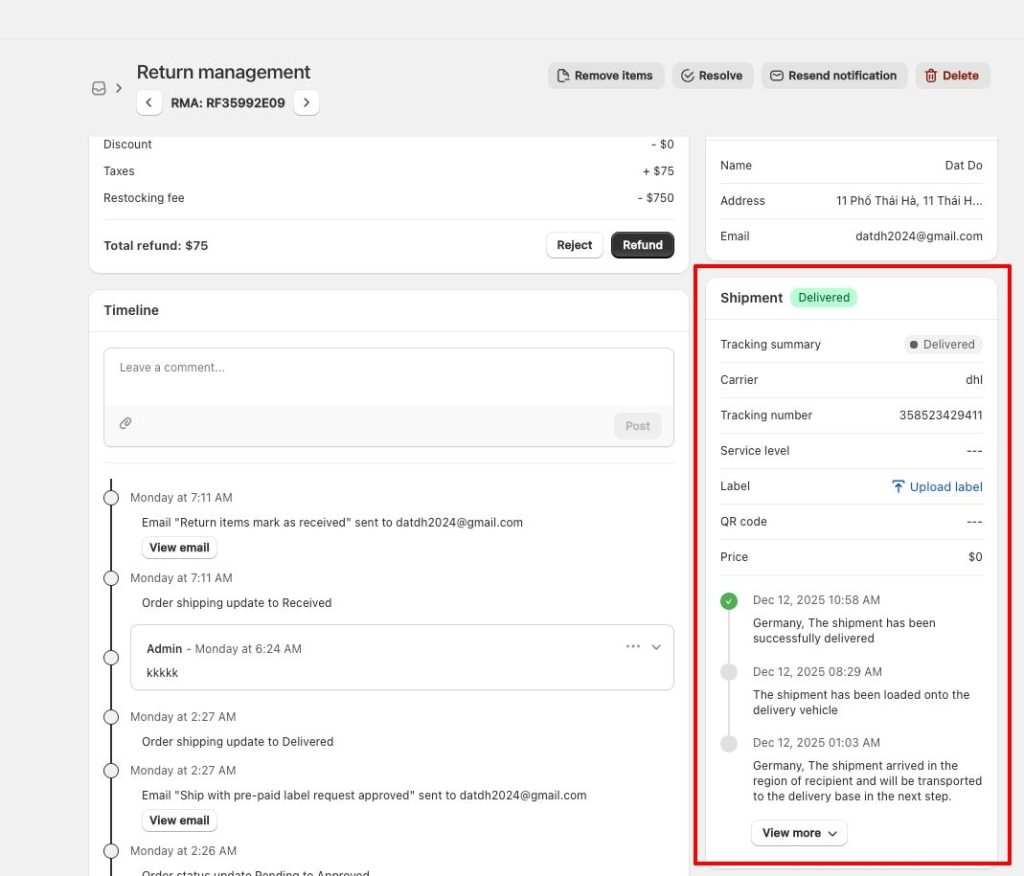This screenshot has width=1024, height=876.
Task: Select the Dec 12 01:03 AM tracking marker
Action: pos(729,743)
